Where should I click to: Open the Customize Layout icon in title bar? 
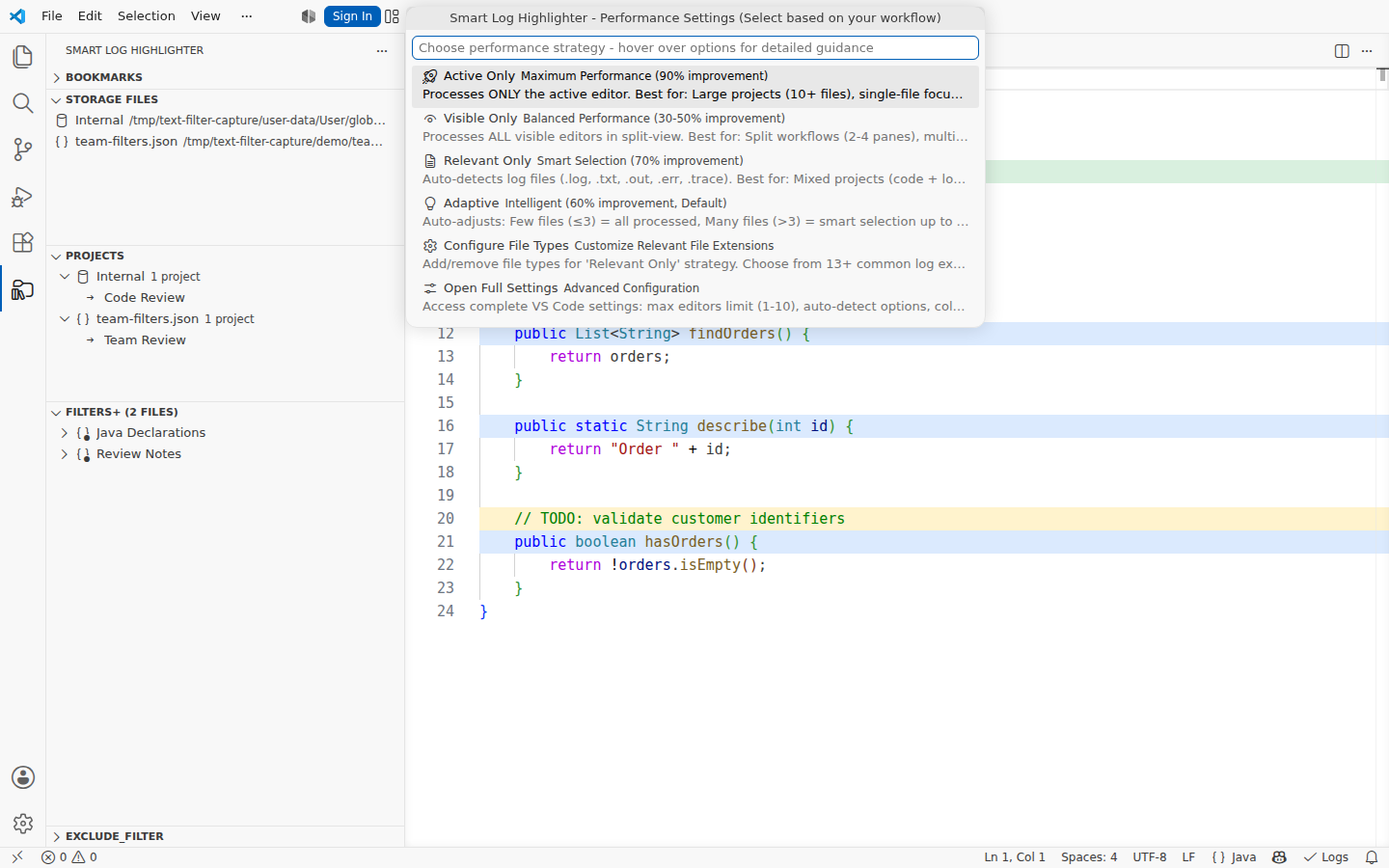pyautogui.click(x=392, y=16)
